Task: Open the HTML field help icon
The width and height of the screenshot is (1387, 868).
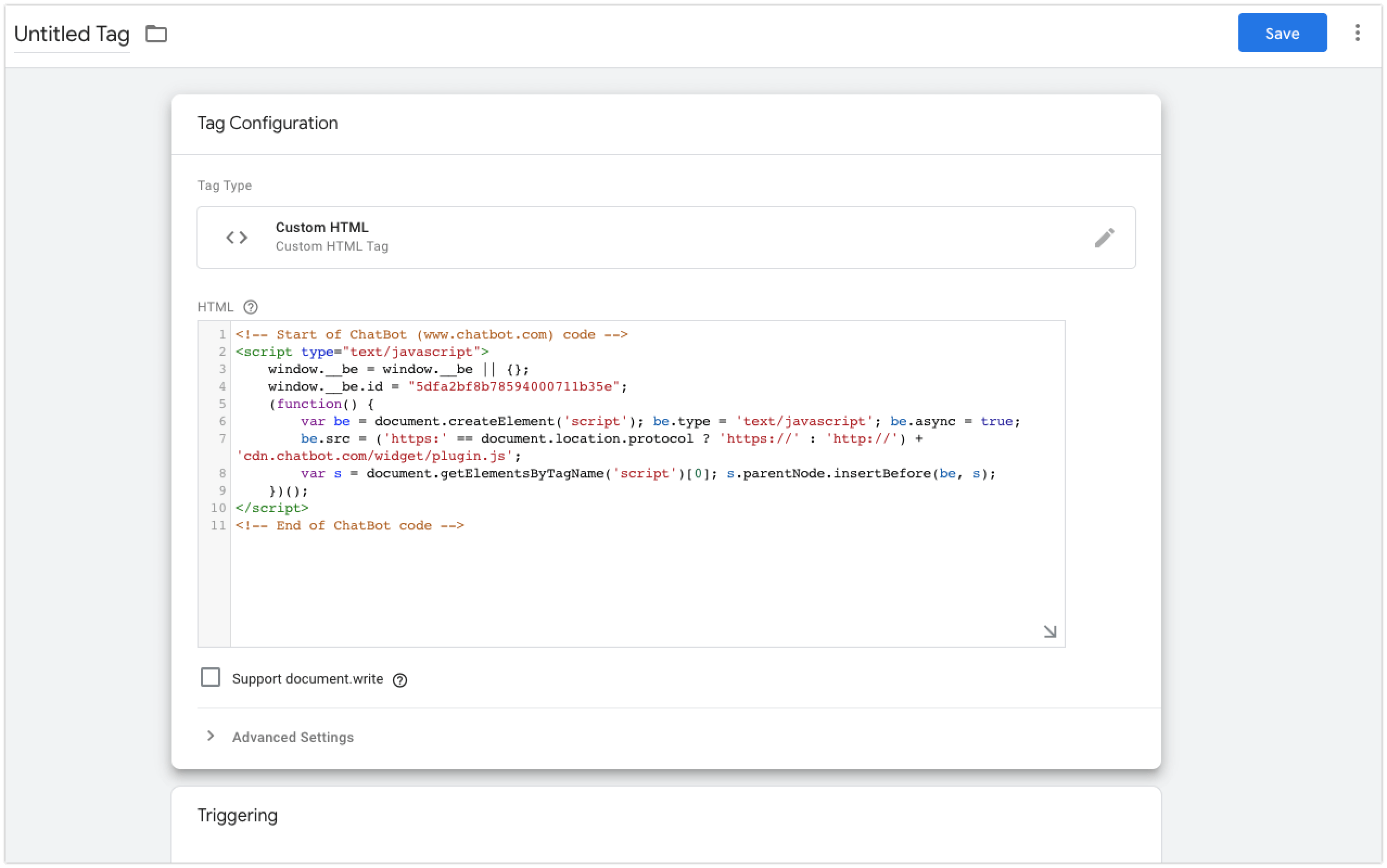Action: tap(250, 307)
